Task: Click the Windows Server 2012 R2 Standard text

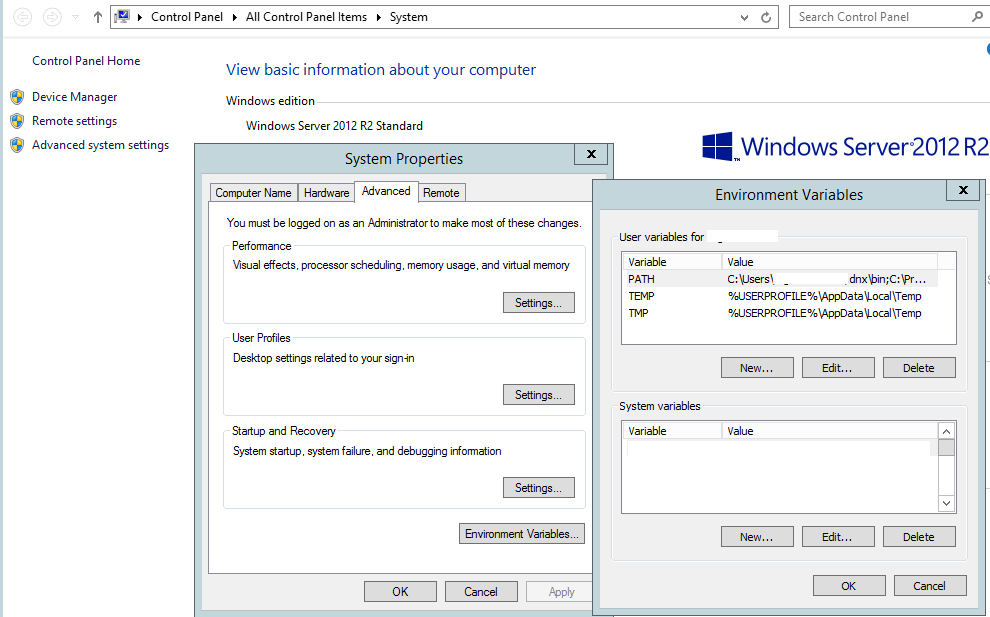Action: [335, 126]
